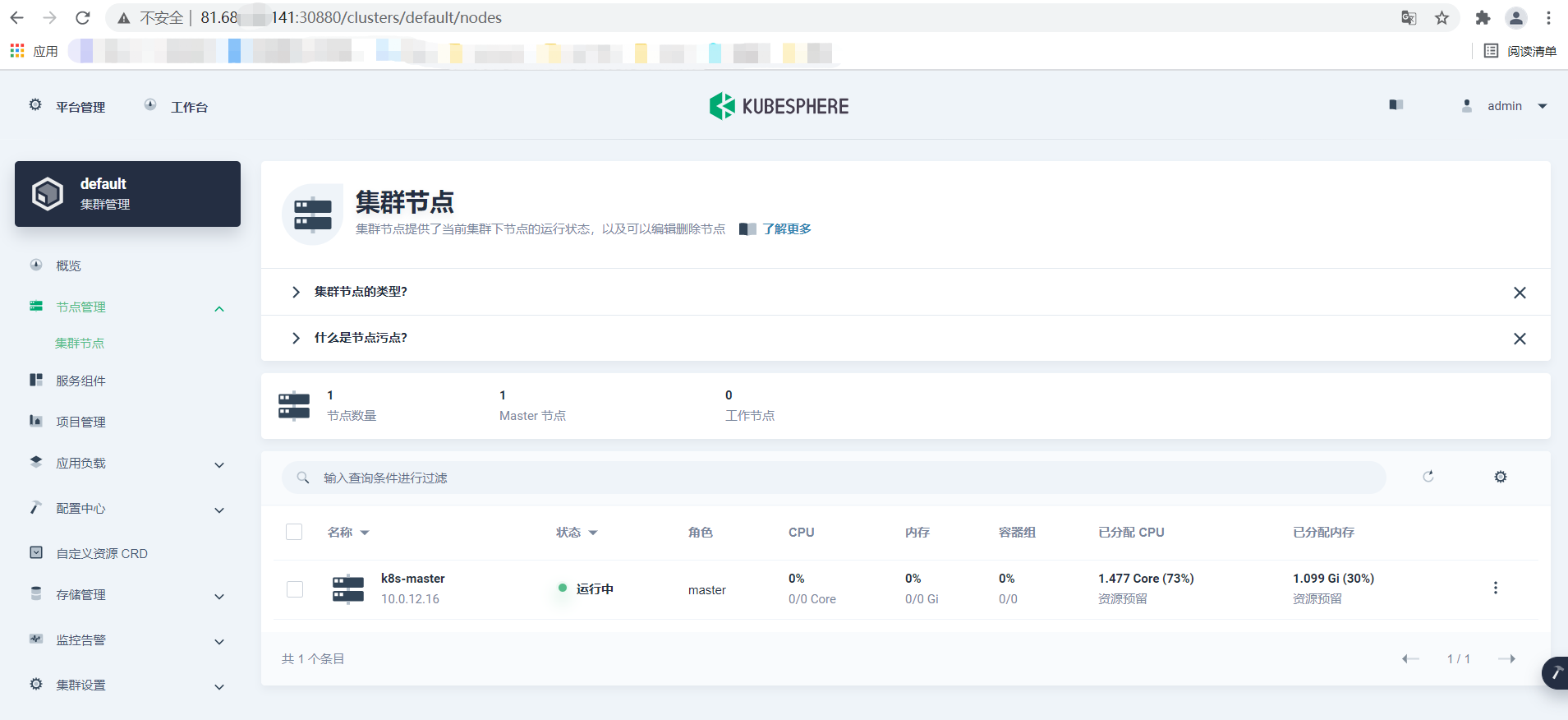
Task: Click the 自定义资源 CRD sidebar icon
Action: tap(36, 552)
